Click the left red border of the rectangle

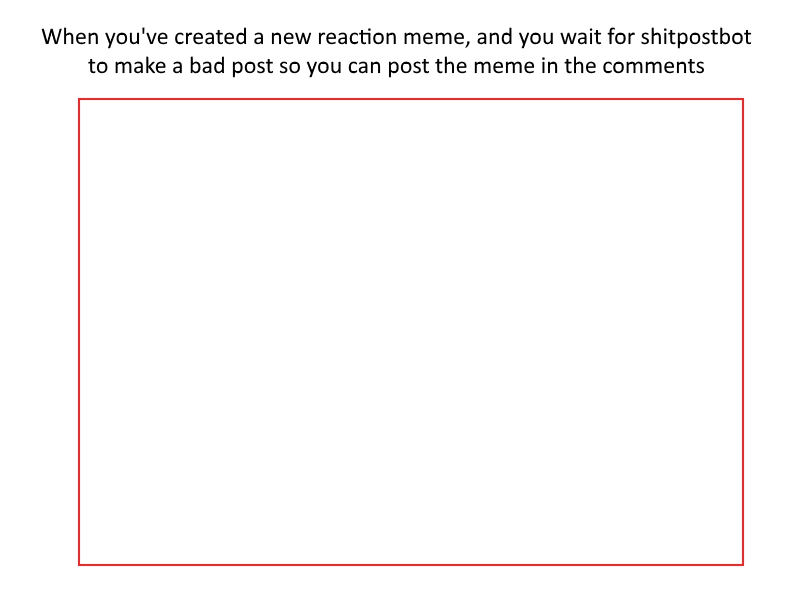pyautogui.click(x=79, y=332)
